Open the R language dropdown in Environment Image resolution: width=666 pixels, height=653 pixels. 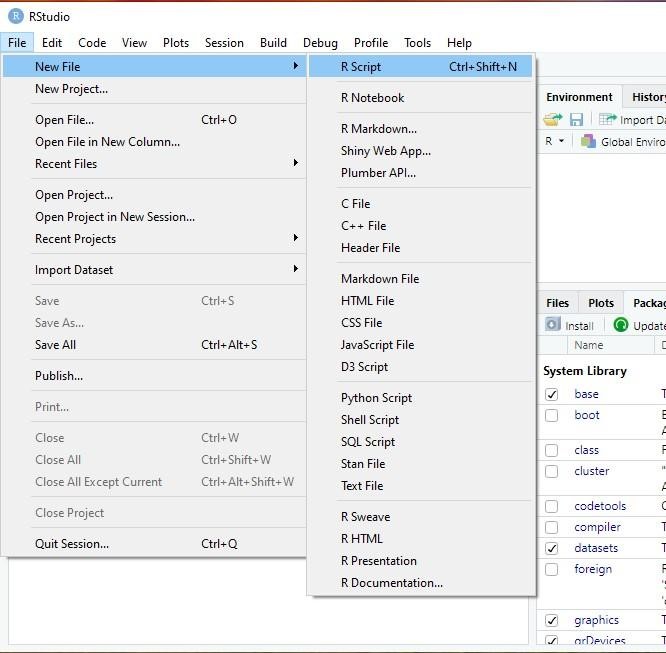coord(554,141)
